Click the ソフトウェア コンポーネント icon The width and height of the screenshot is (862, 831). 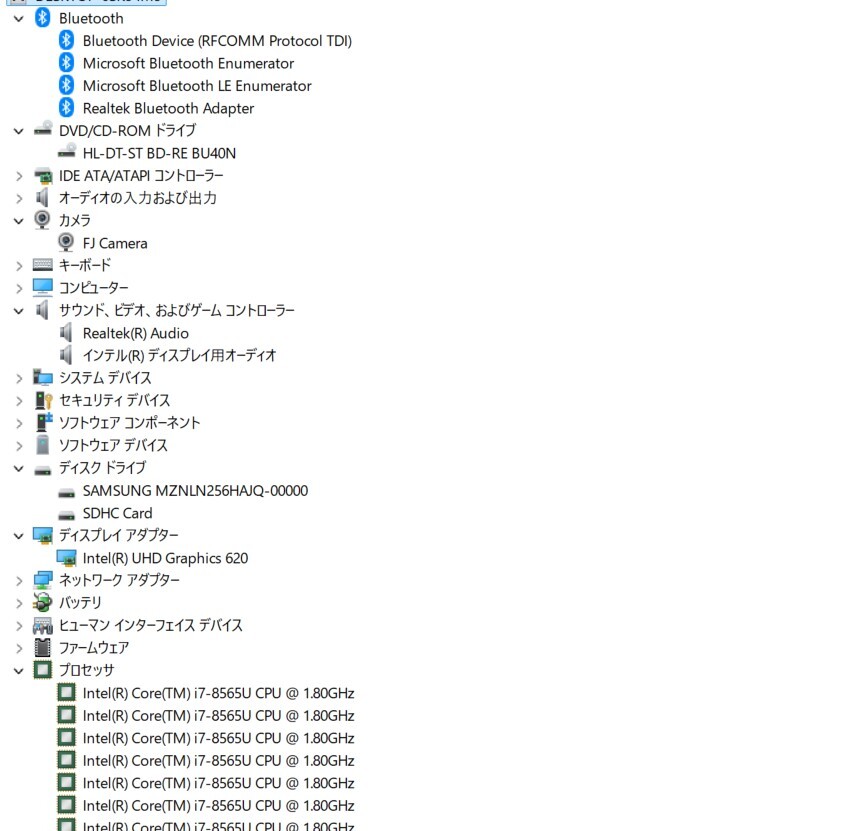(x=44, y=422)
